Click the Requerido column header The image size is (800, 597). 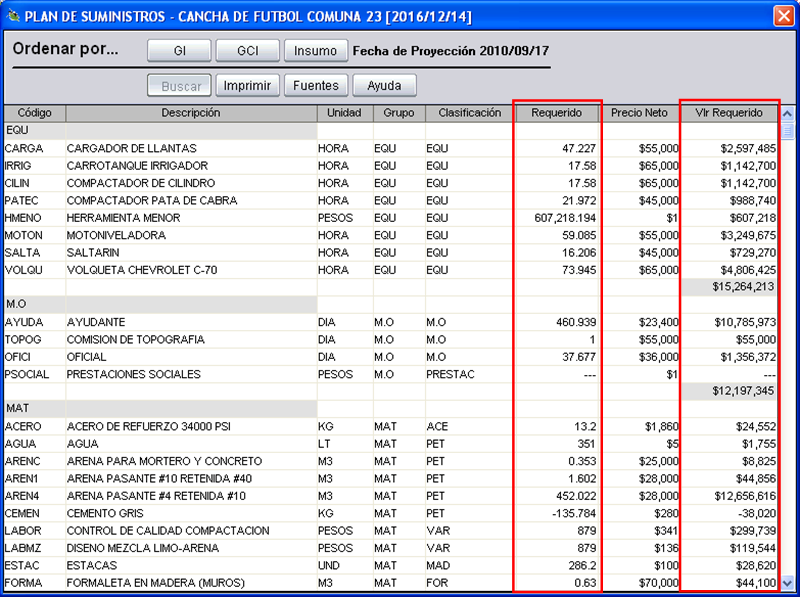pos(557,113)
